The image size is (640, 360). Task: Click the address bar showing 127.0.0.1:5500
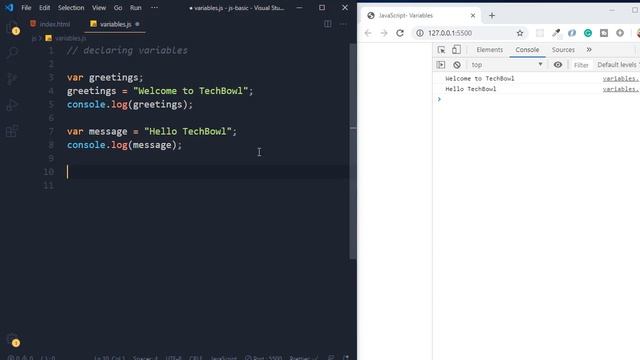[469, 33]
